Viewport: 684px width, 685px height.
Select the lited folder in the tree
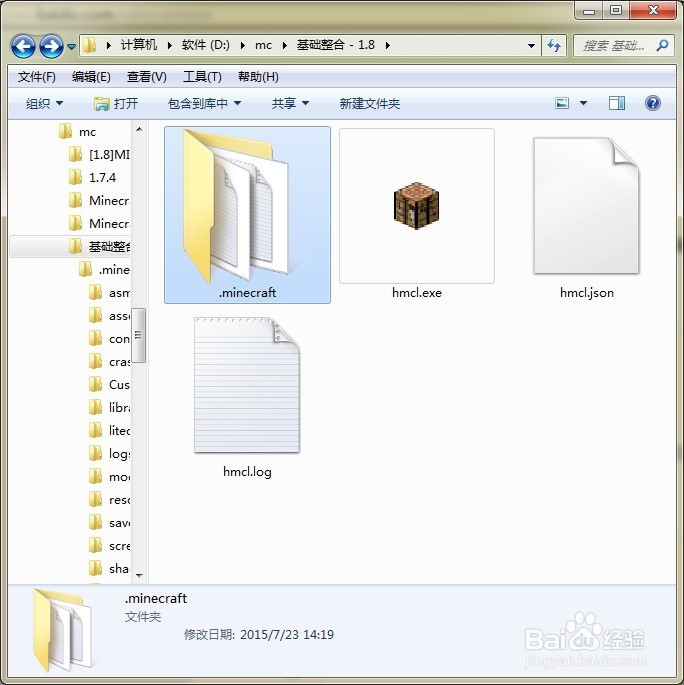pos(110,430)
